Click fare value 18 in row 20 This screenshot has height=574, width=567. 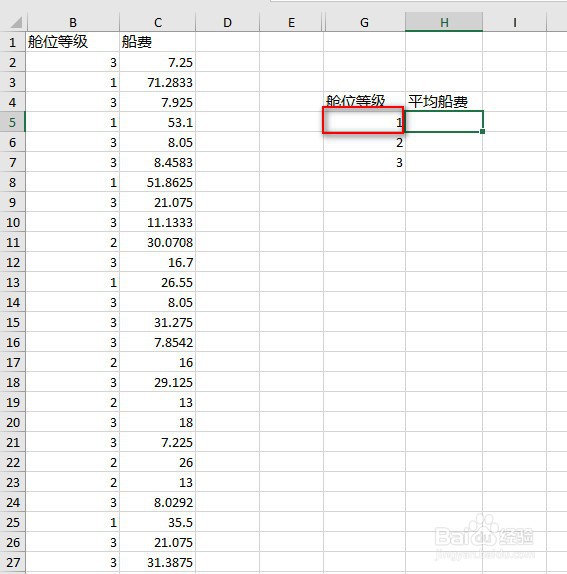158,422
